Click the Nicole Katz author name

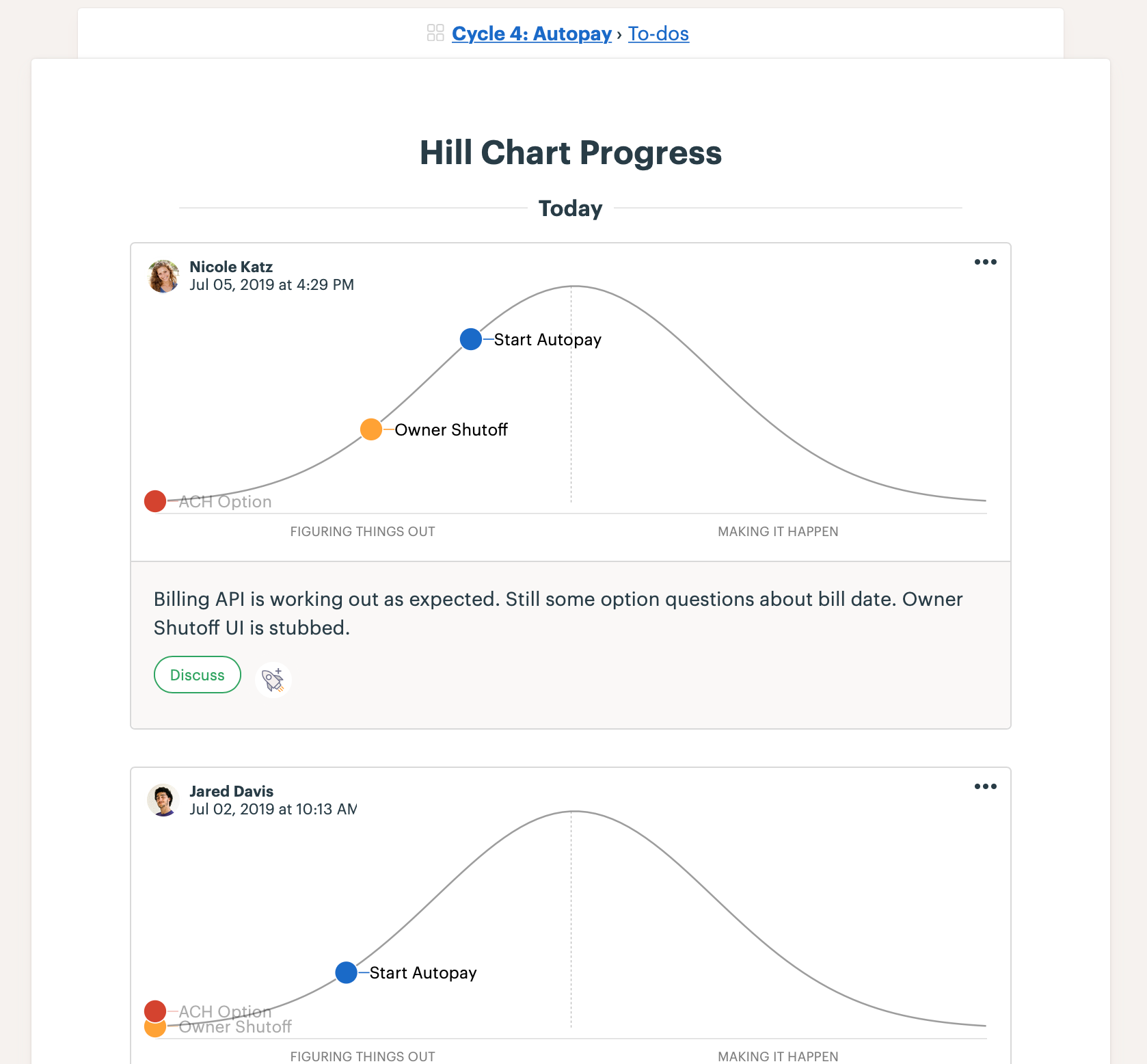pos(231,267)
